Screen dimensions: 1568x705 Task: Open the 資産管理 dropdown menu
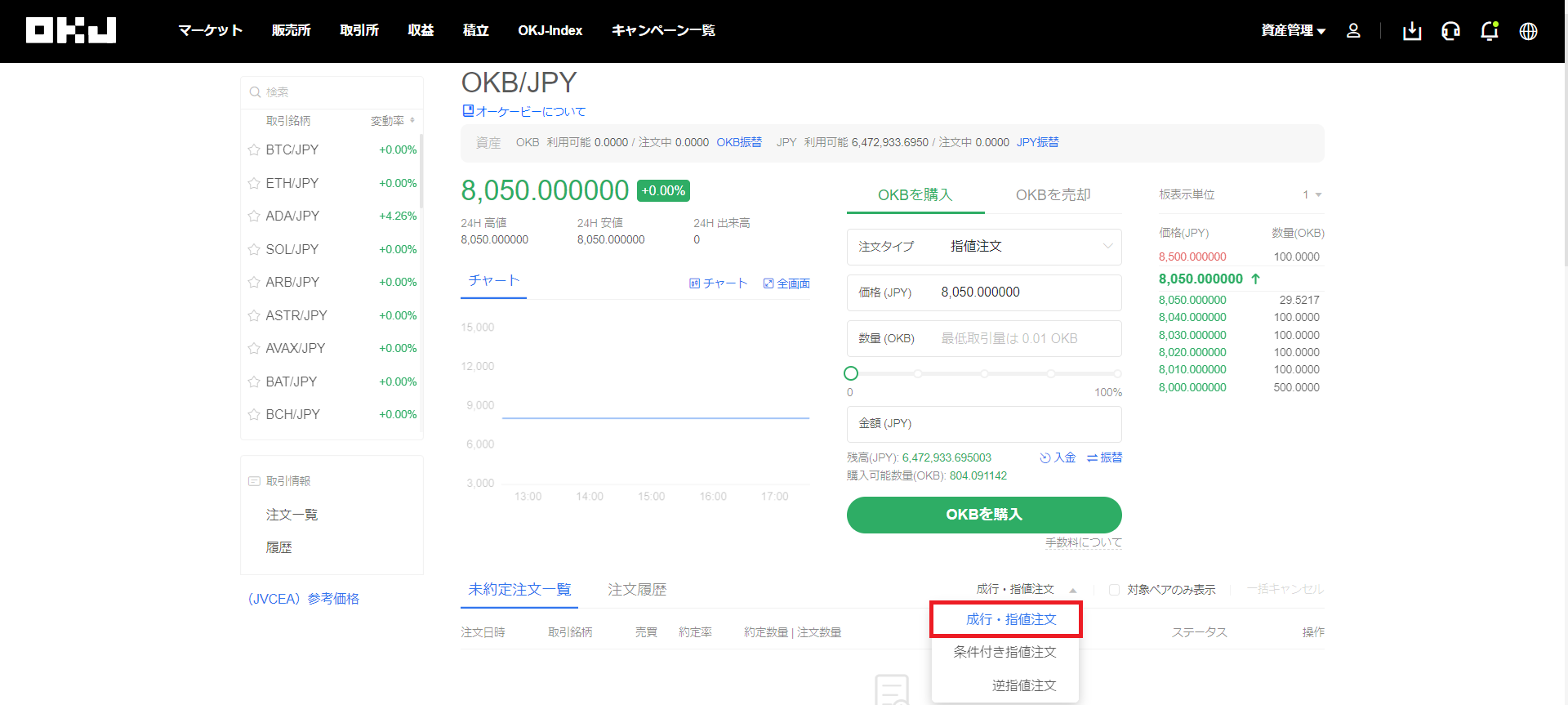tap(1293, 30)
